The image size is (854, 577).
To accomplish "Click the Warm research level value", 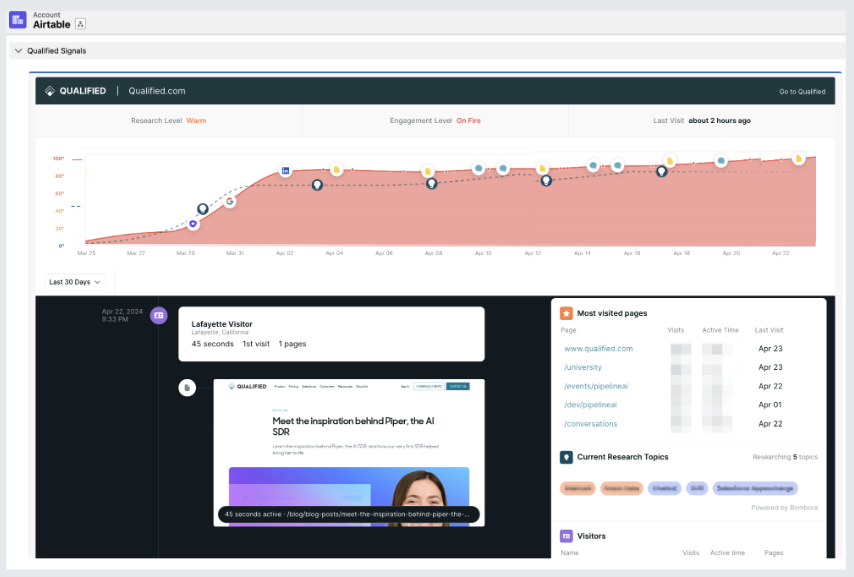I will 196,120.
